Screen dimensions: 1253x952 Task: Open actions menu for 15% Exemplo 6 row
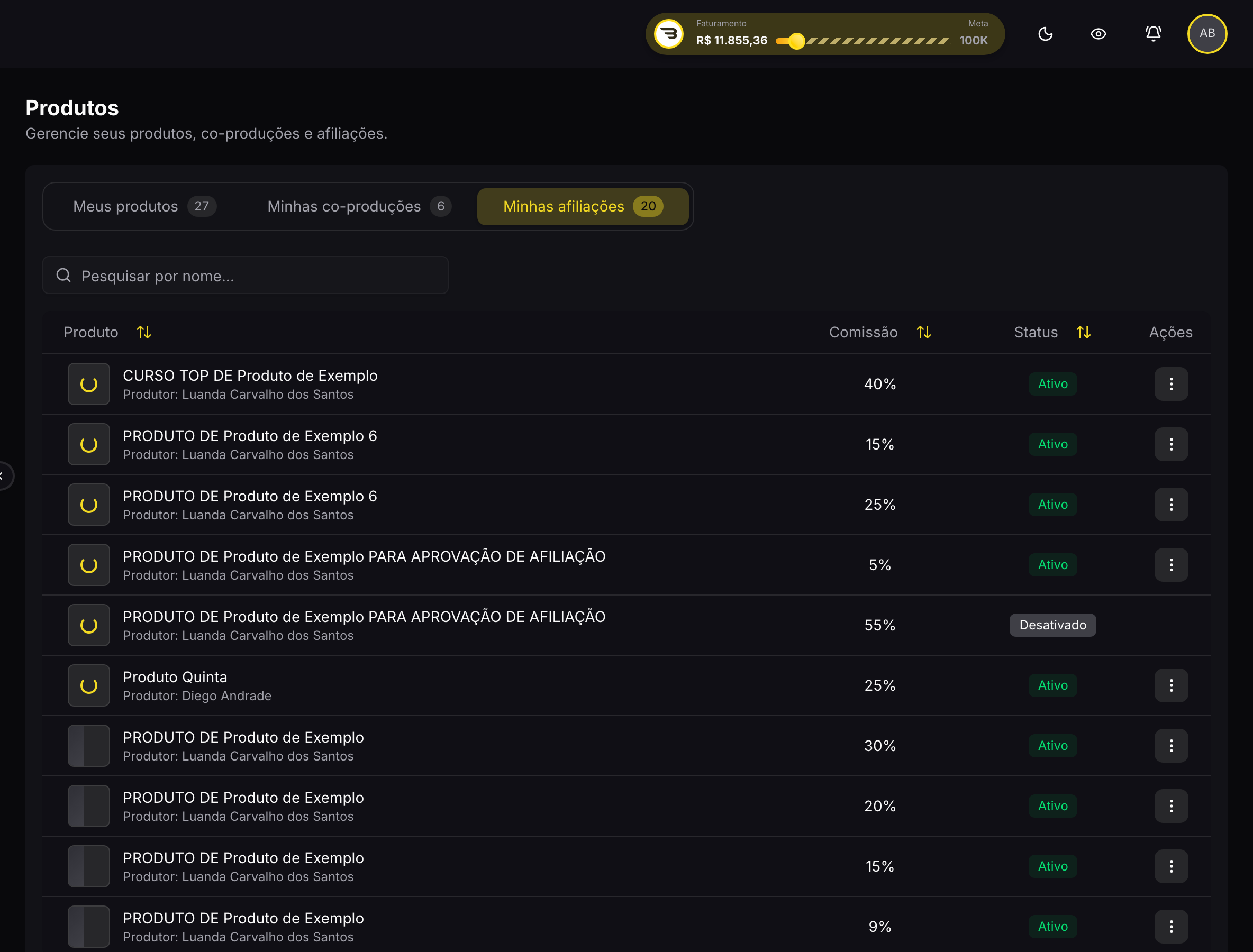(1171, 444)
